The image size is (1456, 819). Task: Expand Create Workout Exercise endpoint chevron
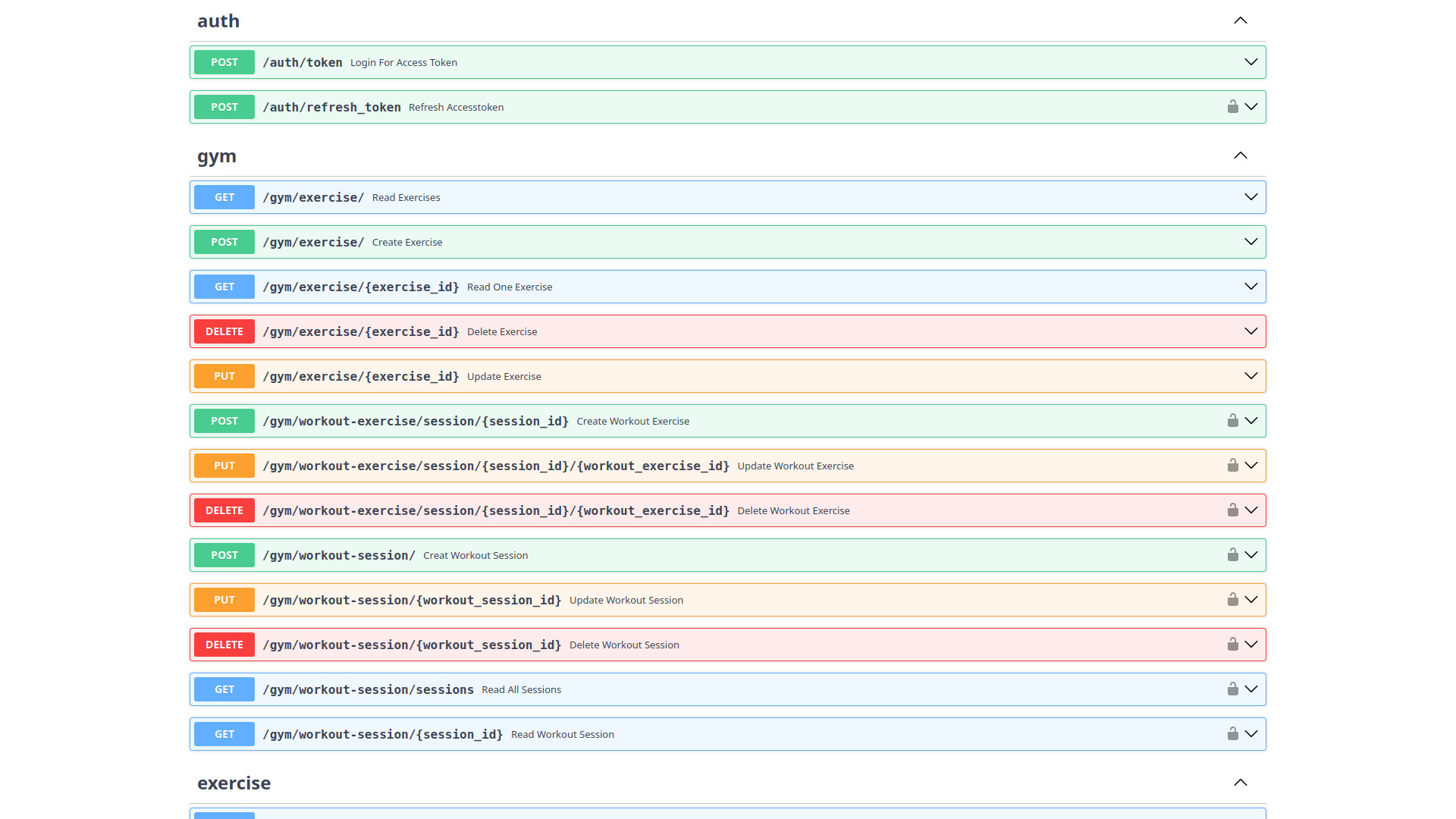(x=1251, y=421)
